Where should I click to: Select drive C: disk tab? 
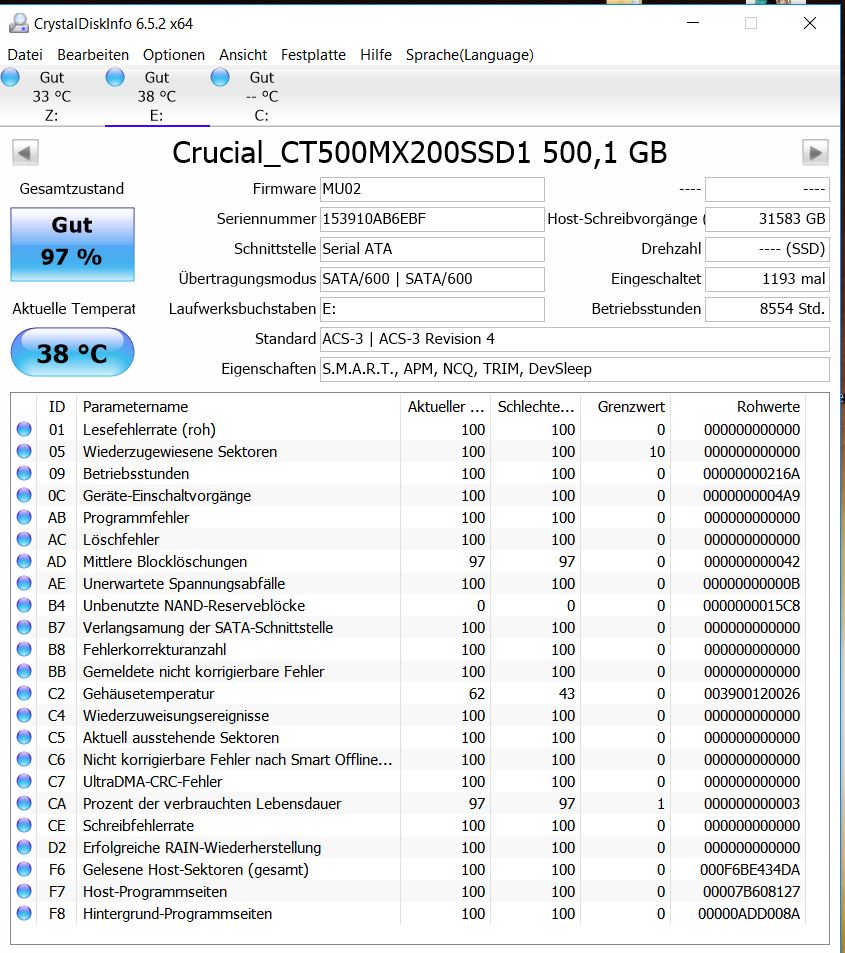point(262,96)
